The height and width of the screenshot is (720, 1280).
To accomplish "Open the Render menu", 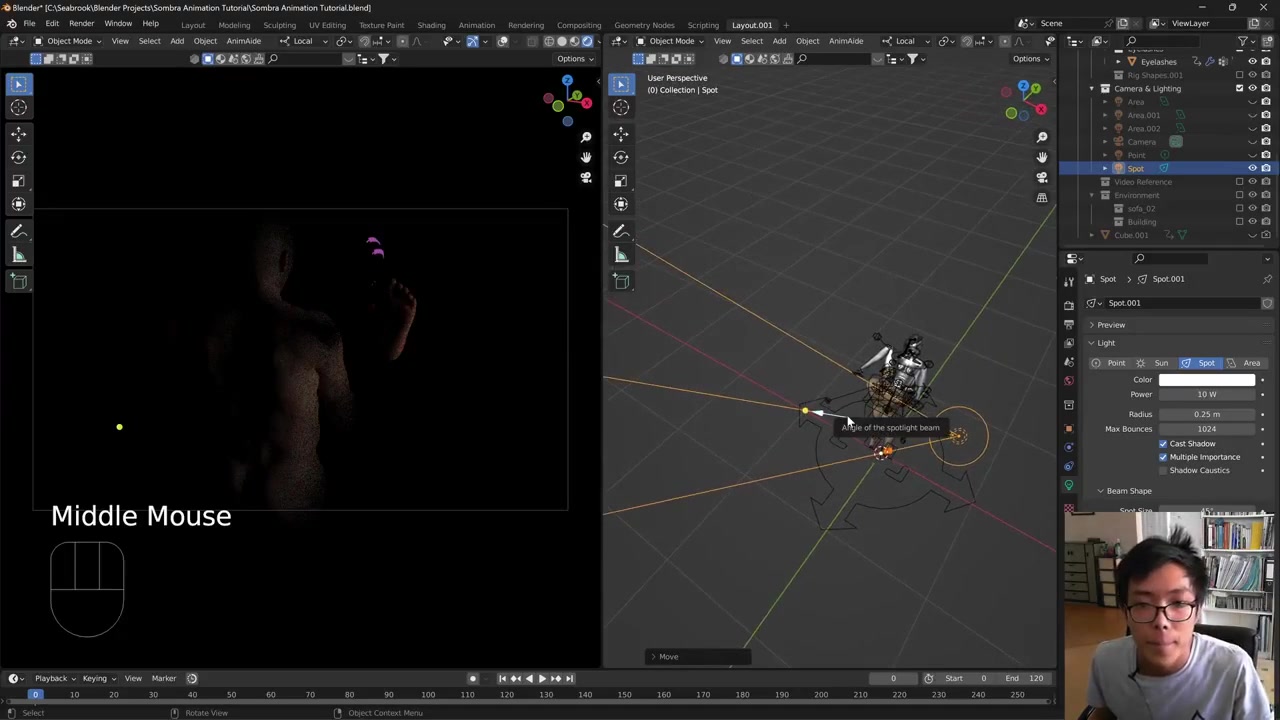I will pyautogui.click(x=81, y=24).
